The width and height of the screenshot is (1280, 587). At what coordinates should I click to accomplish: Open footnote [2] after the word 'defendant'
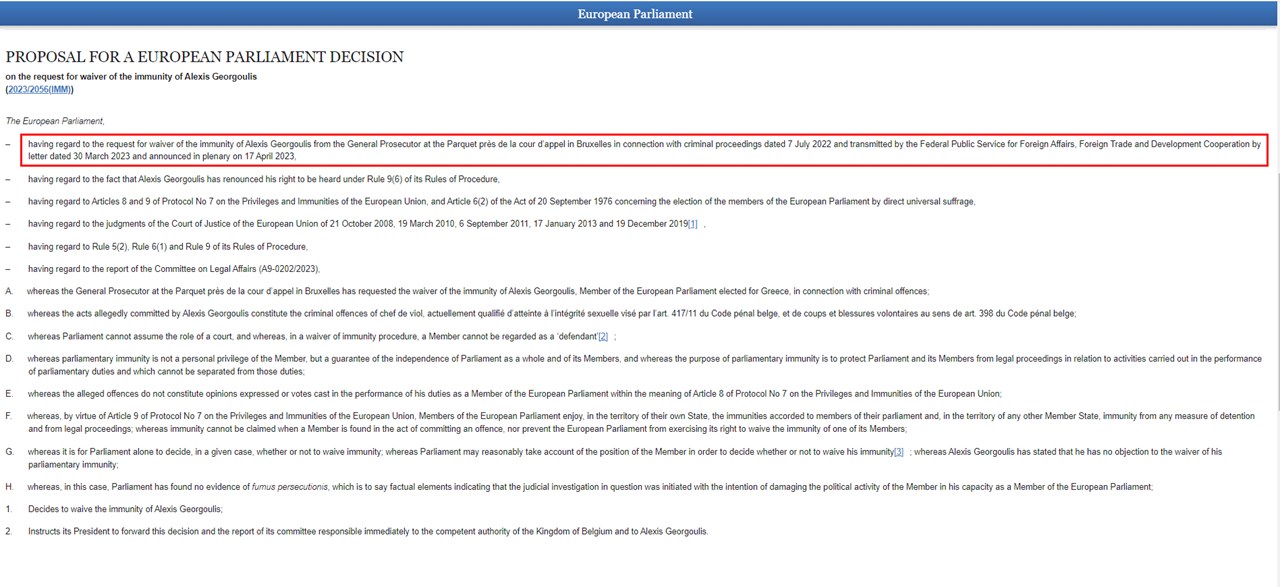coord(602,336)
